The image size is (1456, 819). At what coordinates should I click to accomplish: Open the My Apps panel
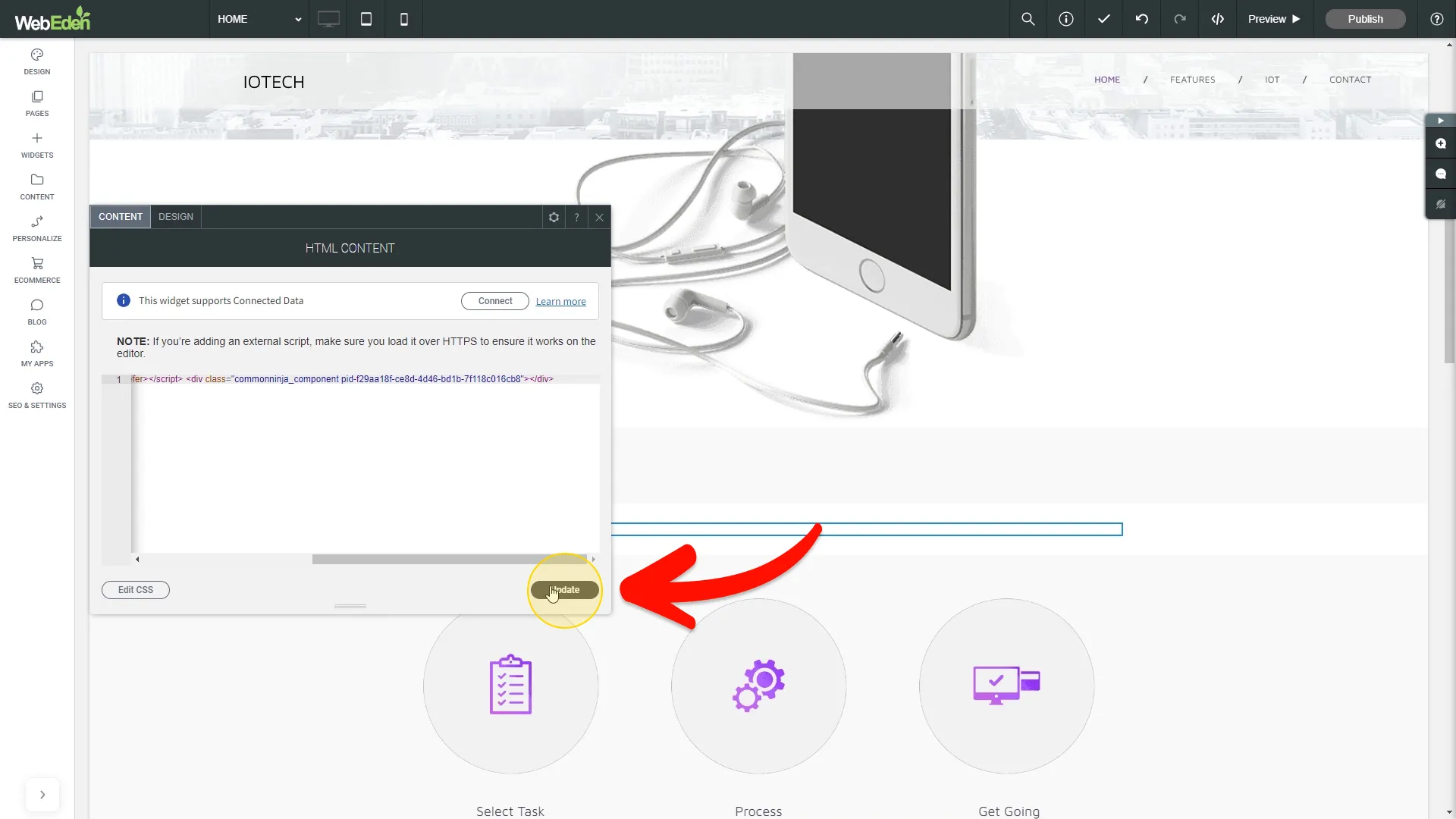36,354
